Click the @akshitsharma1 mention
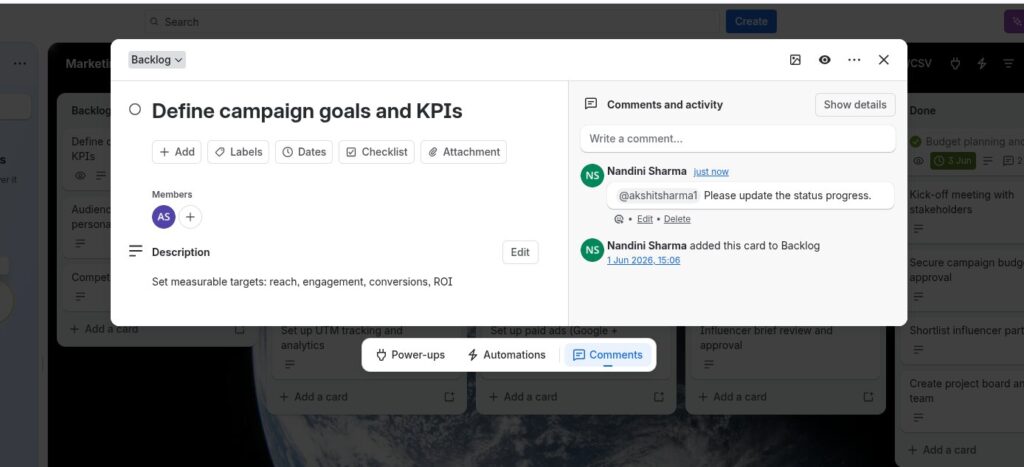 [658, 195]
